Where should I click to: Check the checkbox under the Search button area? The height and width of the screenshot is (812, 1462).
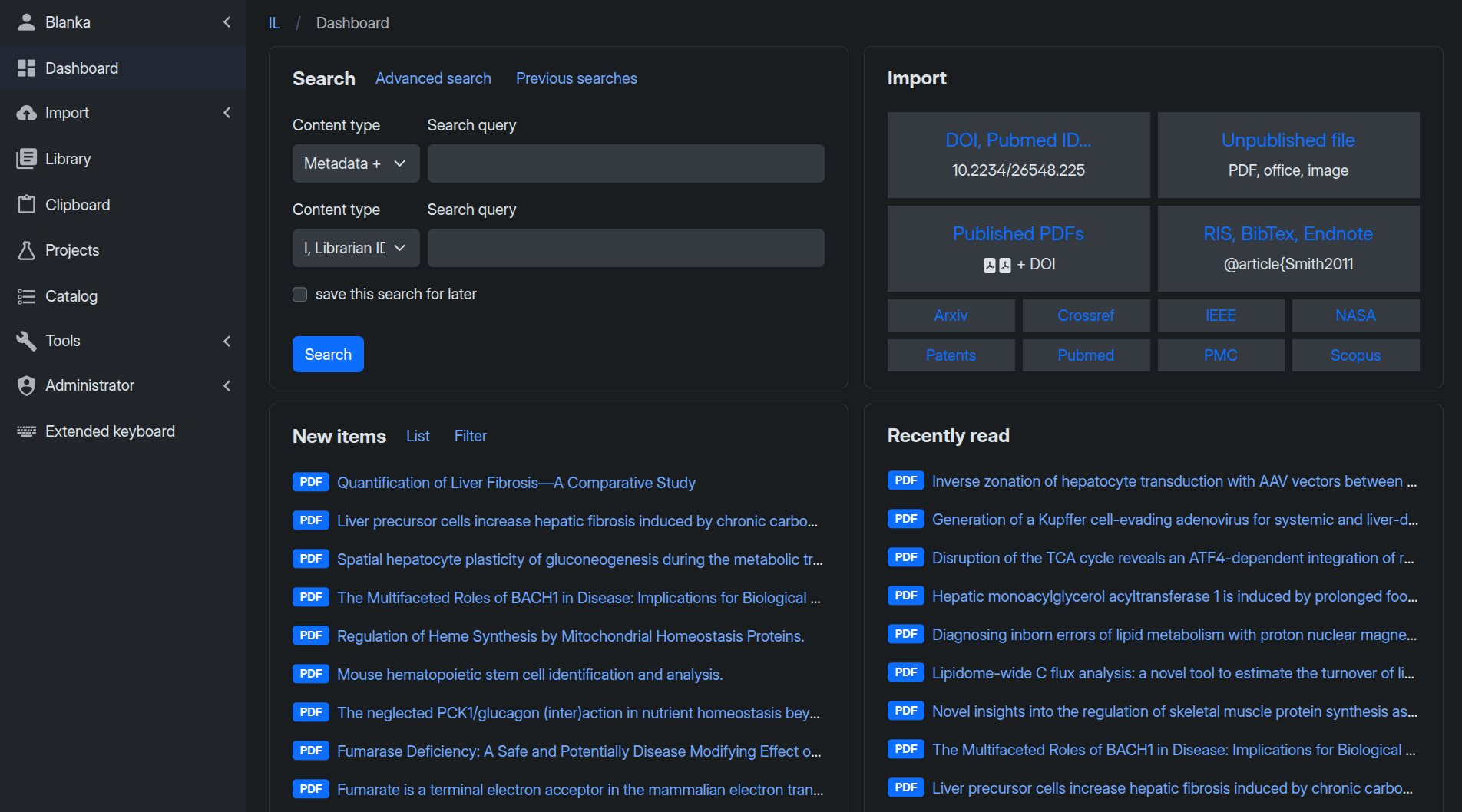299,294
